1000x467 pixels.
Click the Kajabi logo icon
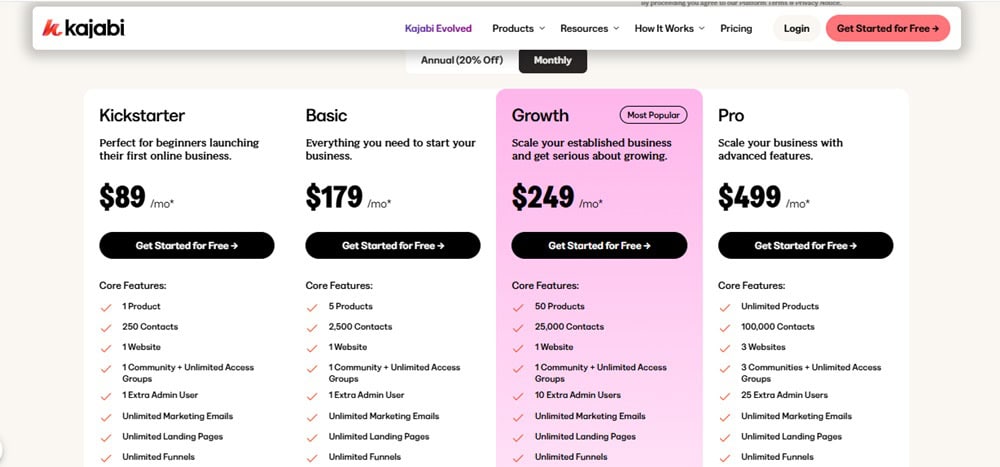pos(52,29)
